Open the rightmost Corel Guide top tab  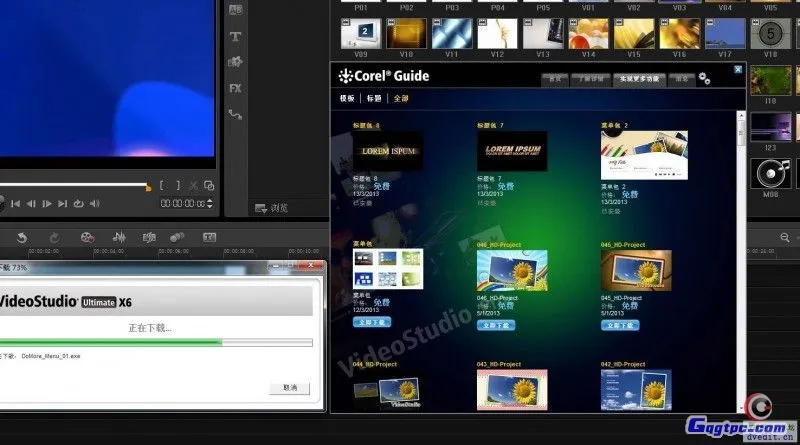click(x=682, y=79)
